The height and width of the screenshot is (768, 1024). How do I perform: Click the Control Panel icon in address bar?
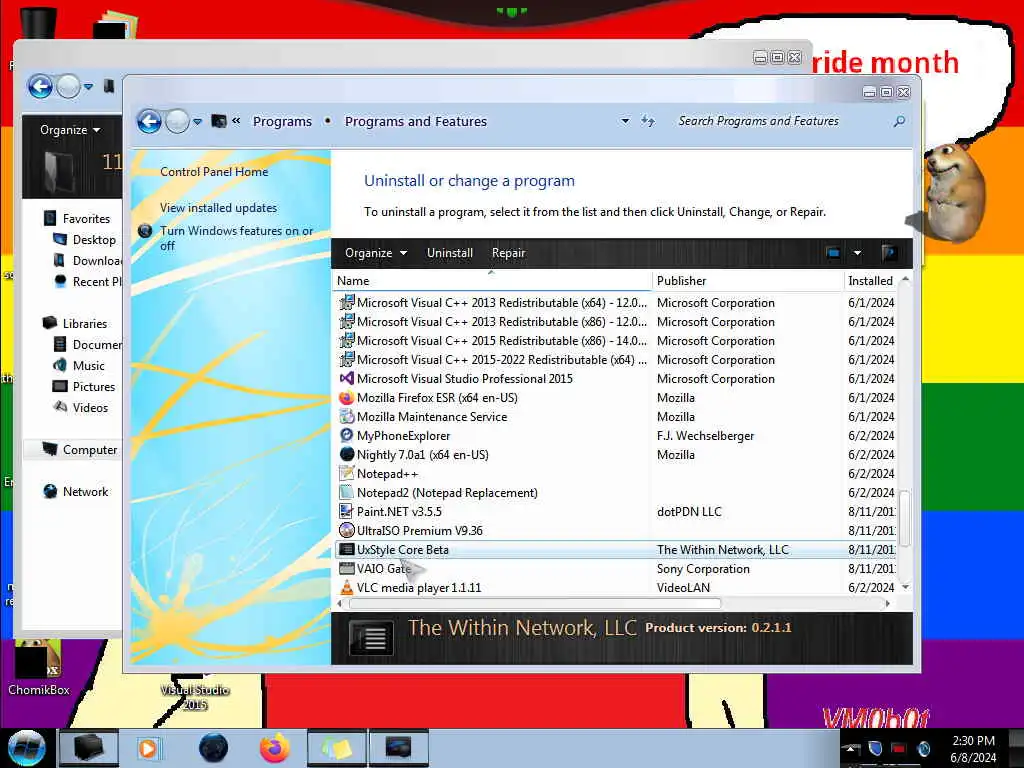click(x=219, y=121)
